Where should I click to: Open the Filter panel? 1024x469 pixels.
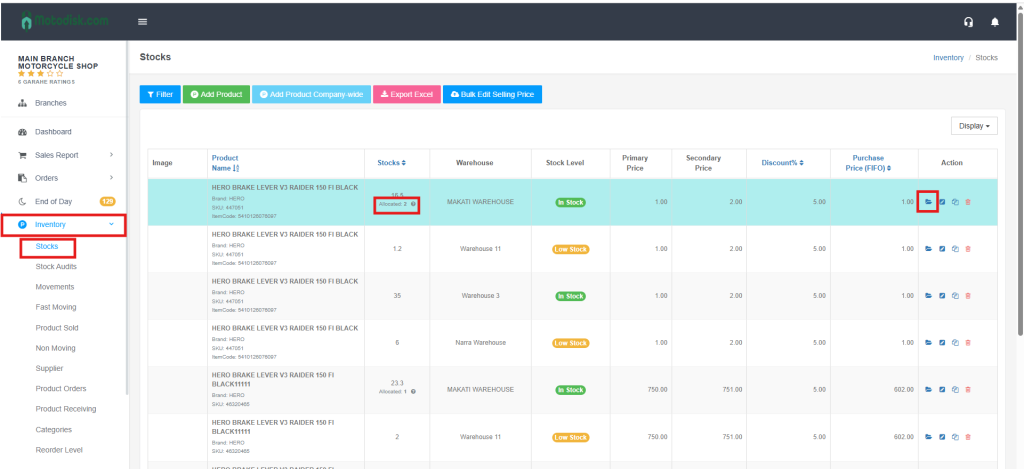pyautogui.click(x=159, y=94)
